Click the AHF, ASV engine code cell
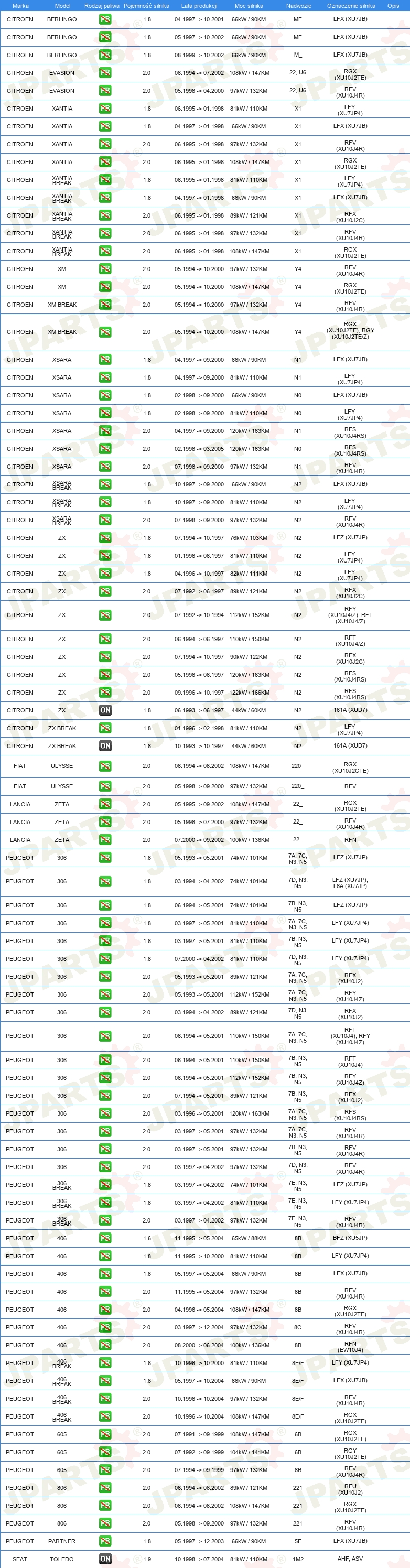Screen dimensions: 410x1568 (x=350, y=1559)
